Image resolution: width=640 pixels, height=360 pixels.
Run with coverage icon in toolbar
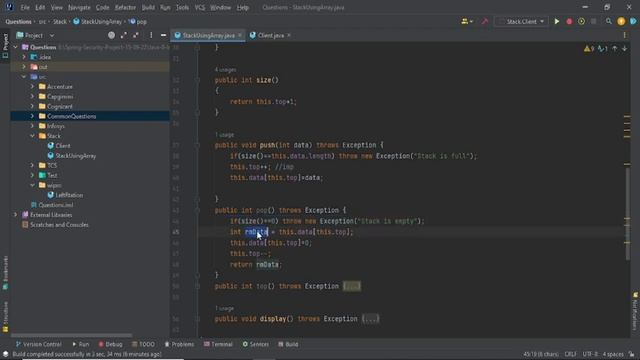[x=581, y=22]
